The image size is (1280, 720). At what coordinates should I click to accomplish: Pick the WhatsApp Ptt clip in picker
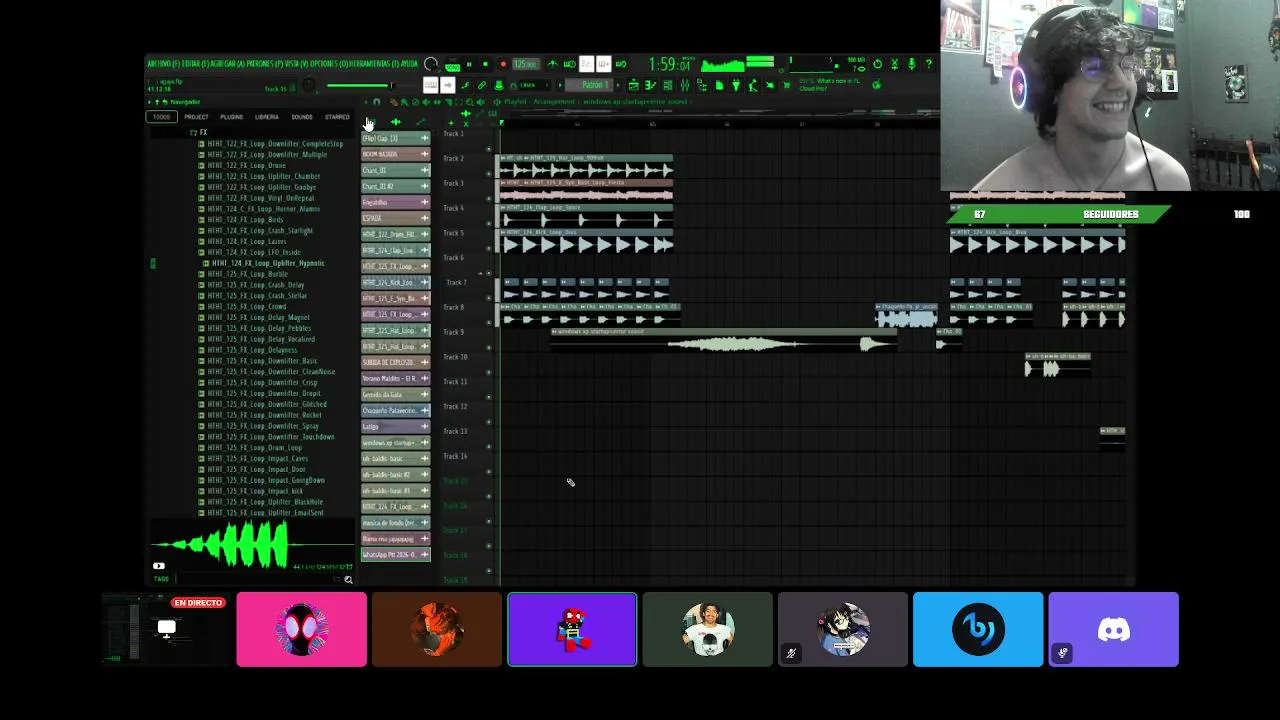click(x=396, y=554)
